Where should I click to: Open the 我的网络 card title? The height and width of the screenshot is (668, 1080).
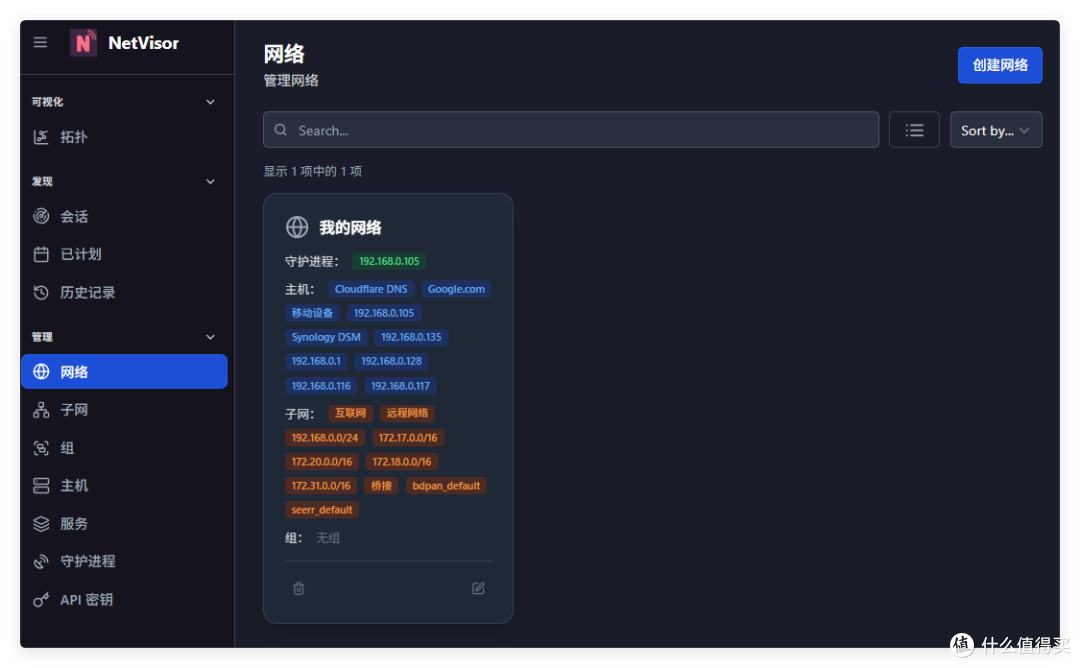(350, 227)
